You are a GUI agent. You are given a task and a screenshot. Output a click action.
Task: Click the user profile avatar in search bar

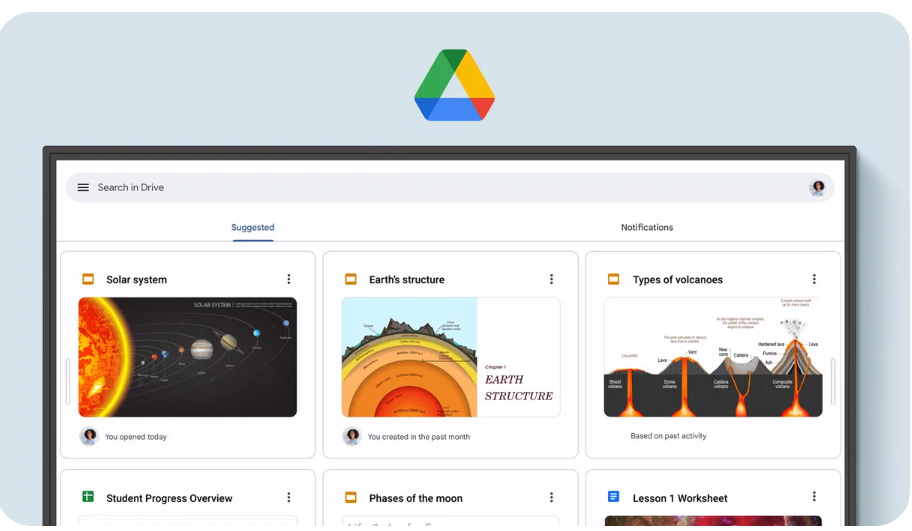[x=817, y=188]
